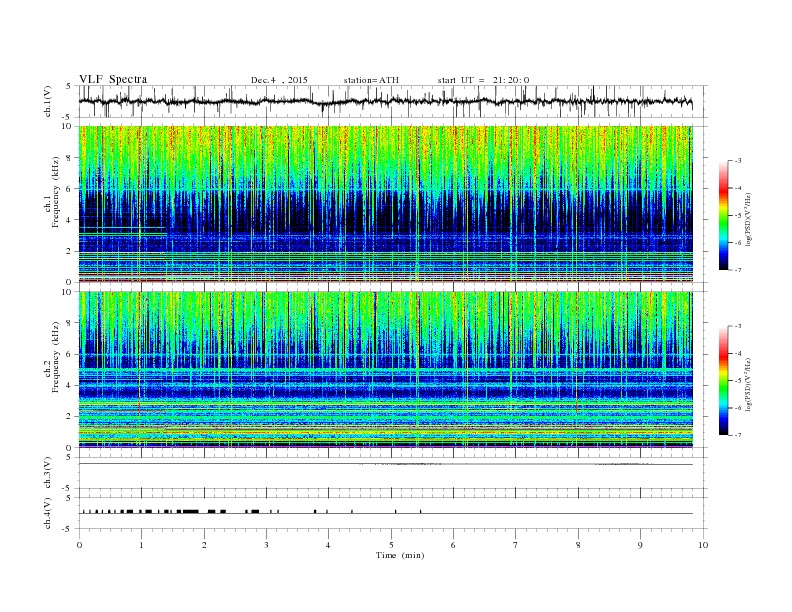Image resolution: width=792 pixels, height=612 pixels.
Task: Click the '-3' value on ch.1 colorbar
Action: coord(737,161)
